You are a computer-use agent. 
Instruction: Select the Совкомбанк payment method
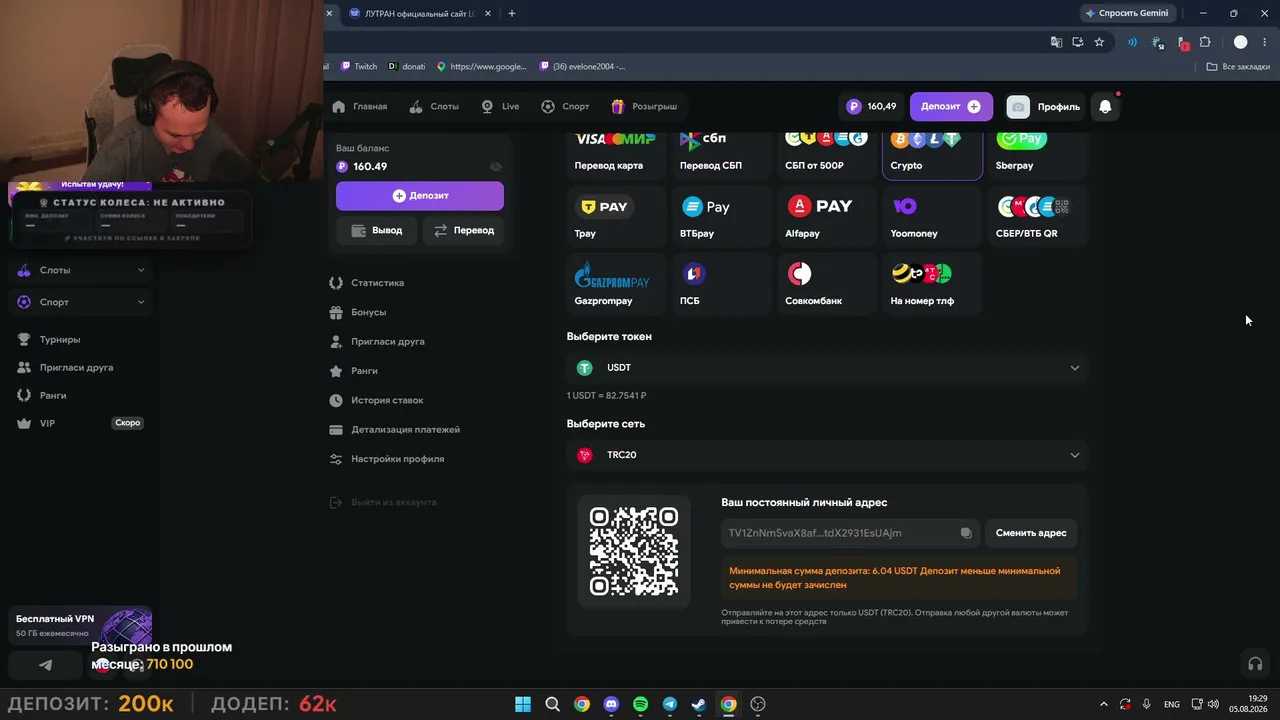(827, 284)
